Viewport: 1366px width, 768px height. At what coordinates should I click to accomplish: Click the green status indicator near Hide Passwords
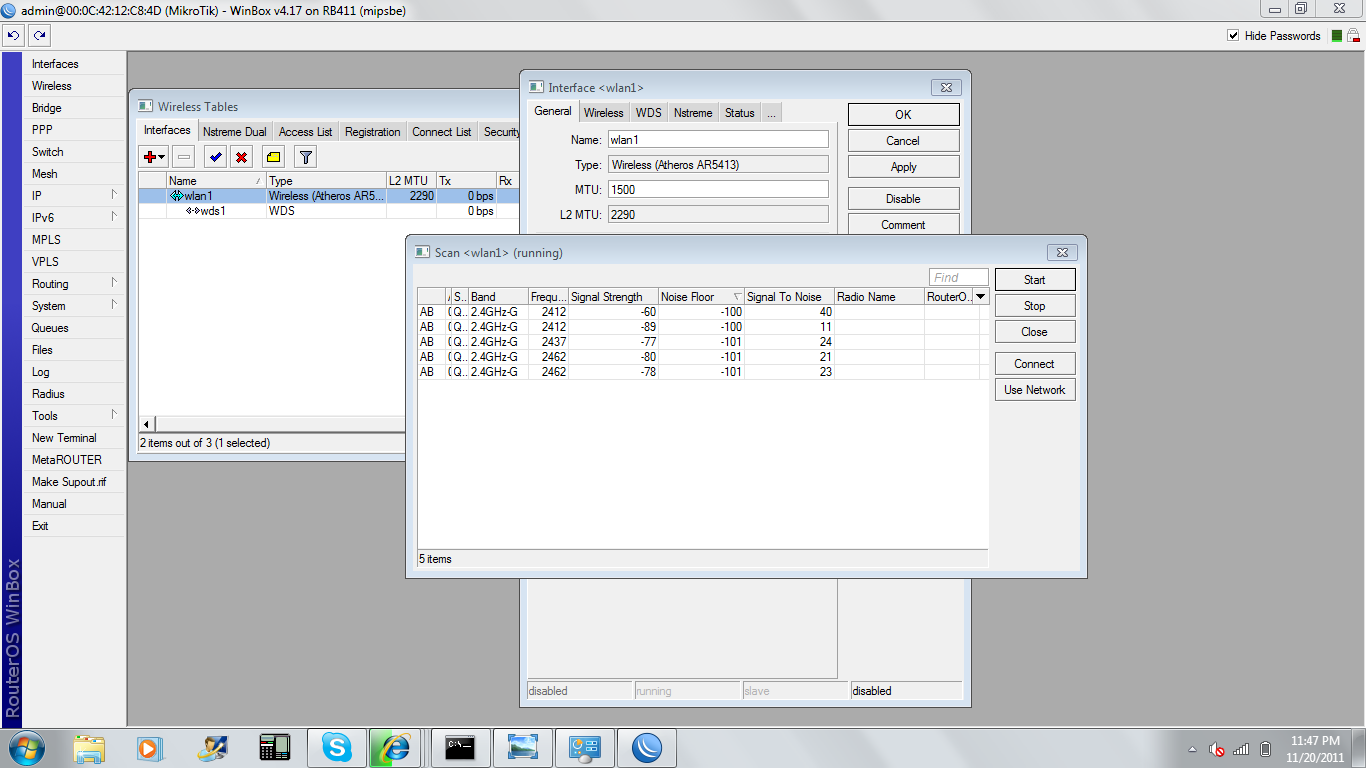pyautogui.click(x=1336, y=36)
